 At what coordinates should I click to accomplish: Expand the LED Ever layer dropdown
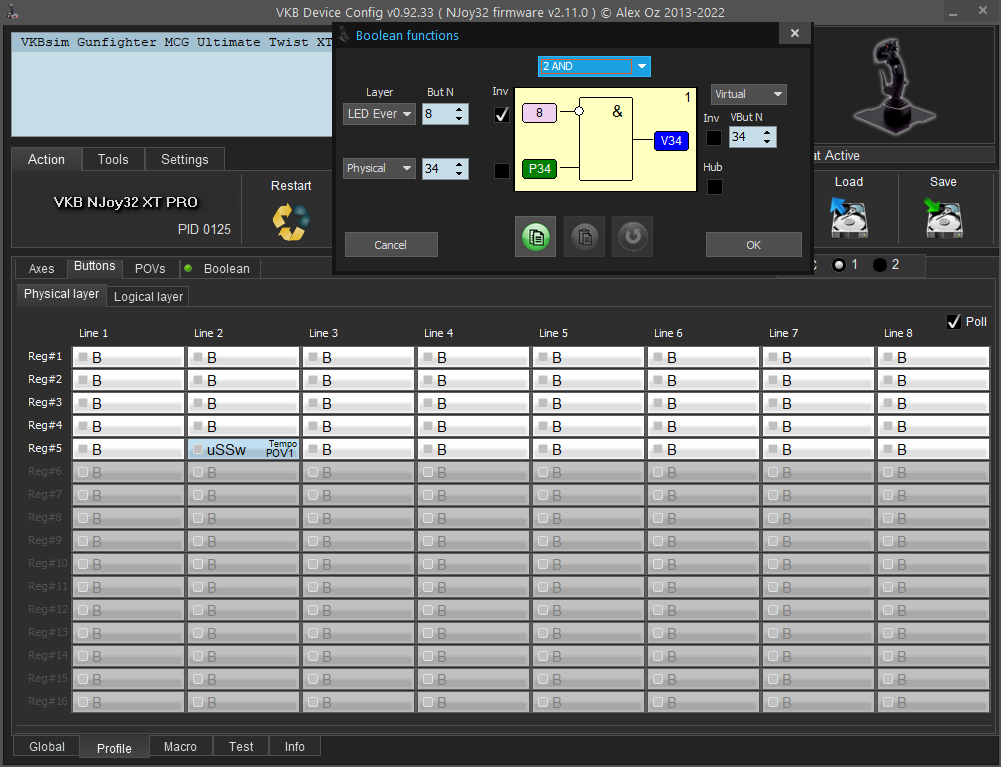379,114
